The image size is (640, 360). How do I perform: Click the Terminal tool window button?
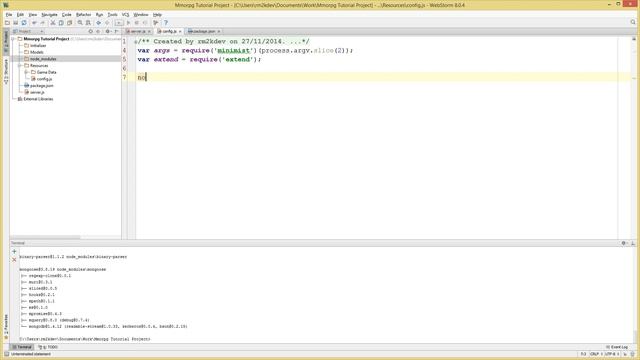pyautogui.click(x=22, y=347)
